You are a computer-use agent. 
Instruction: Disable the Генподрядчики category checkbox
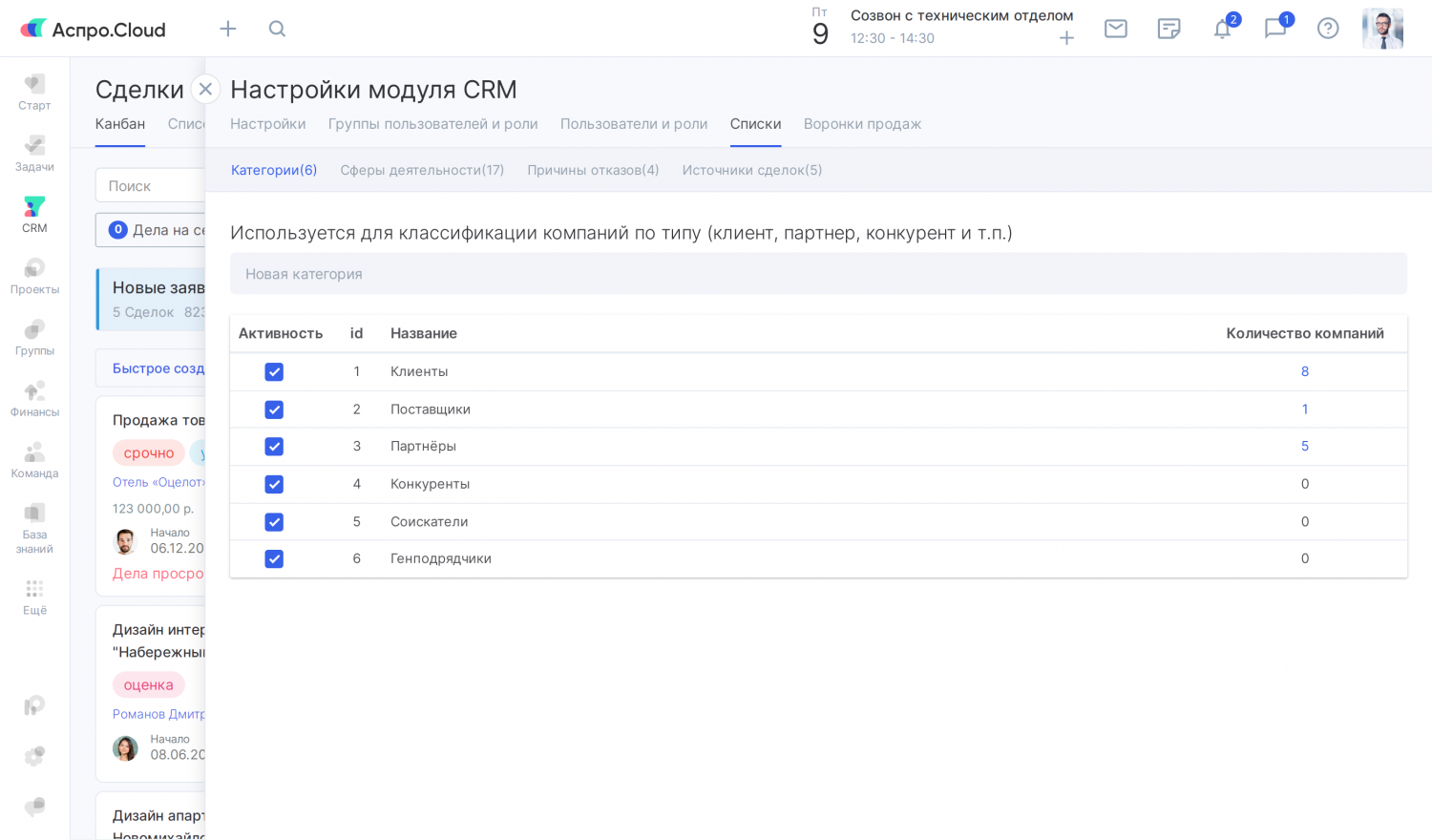click(274, 559)
